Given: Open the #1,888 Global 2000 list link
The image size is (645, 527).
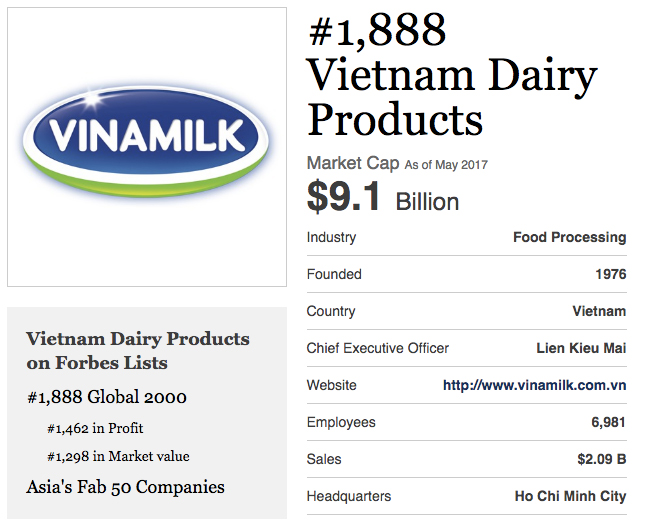Looking at the screenshot, I should tap(107, 397).
